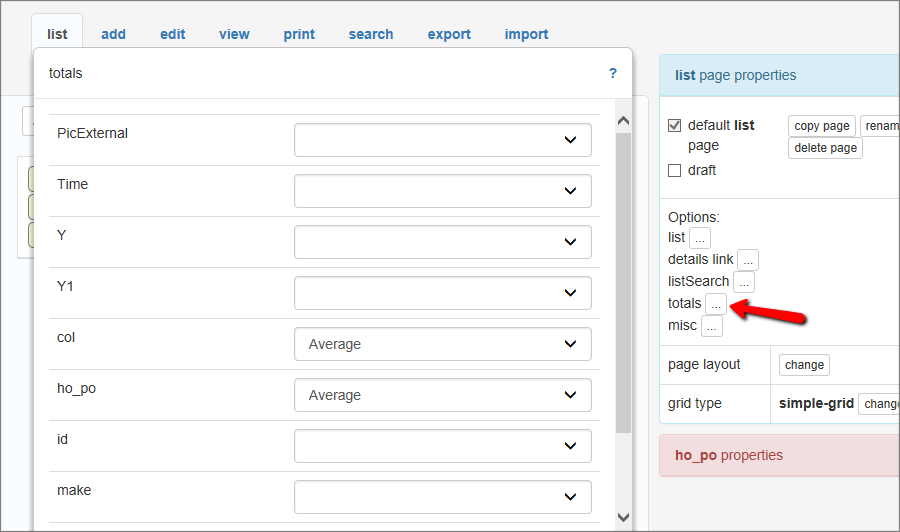This screenshot has width=900, height=532.
Task: Open the misc options ellipsis button
Action: pyautogui.click(x=711, y=326)
